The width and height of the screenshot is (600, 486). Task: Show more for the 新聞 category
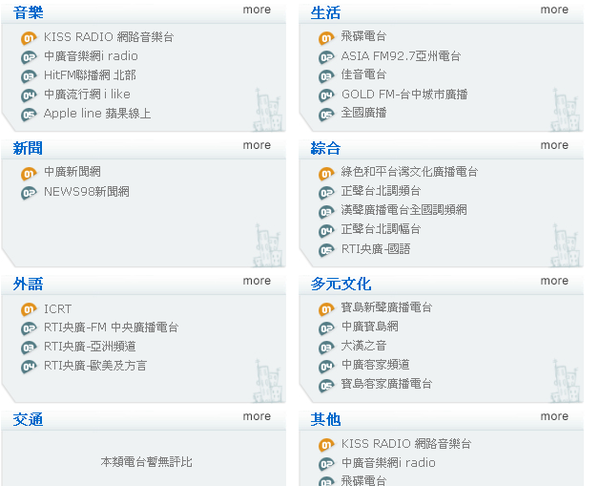pos(257,145)
